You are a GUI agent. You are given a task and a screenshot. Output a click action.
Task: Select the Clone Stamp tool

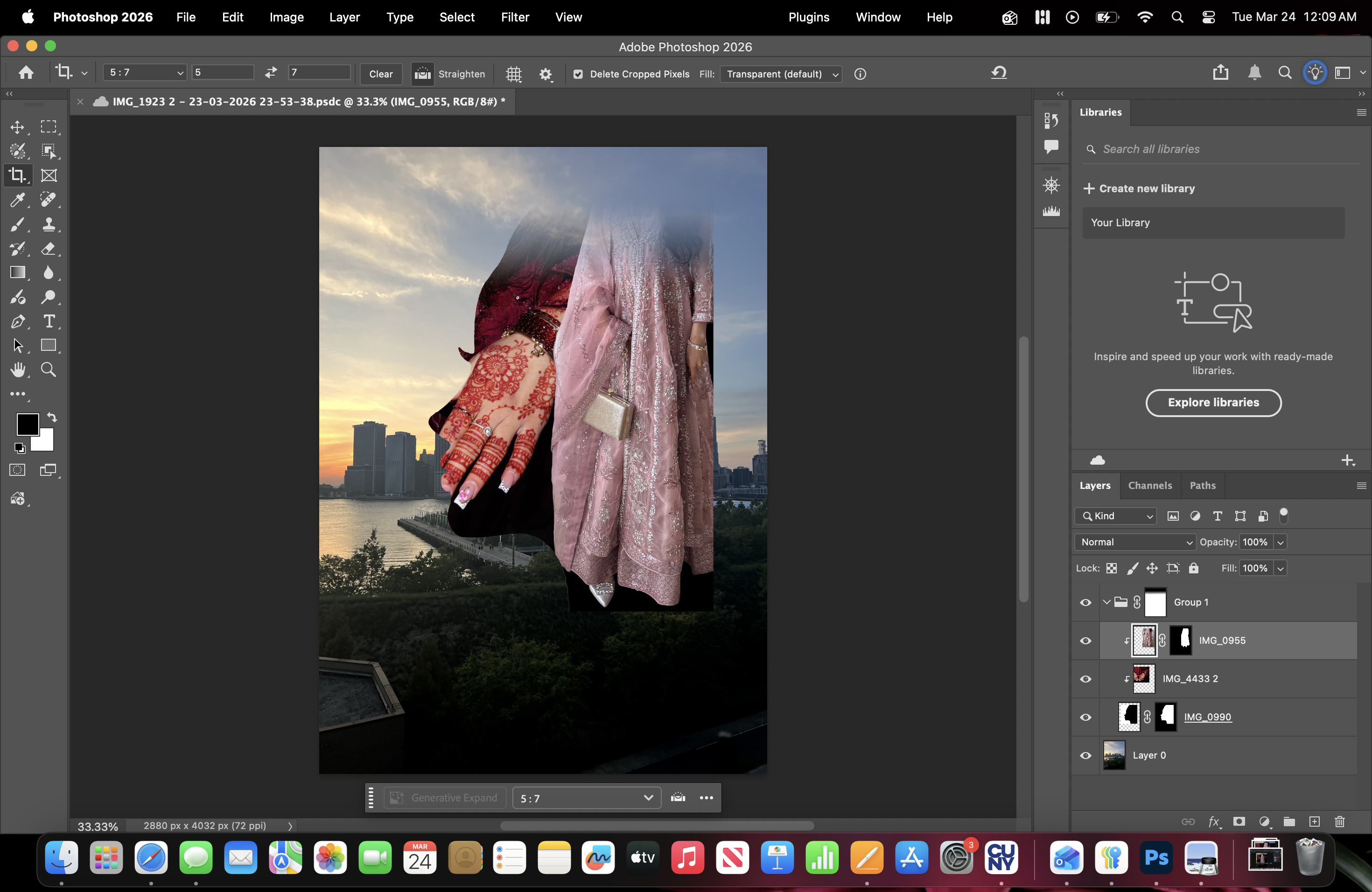click(x=49, y=225)
